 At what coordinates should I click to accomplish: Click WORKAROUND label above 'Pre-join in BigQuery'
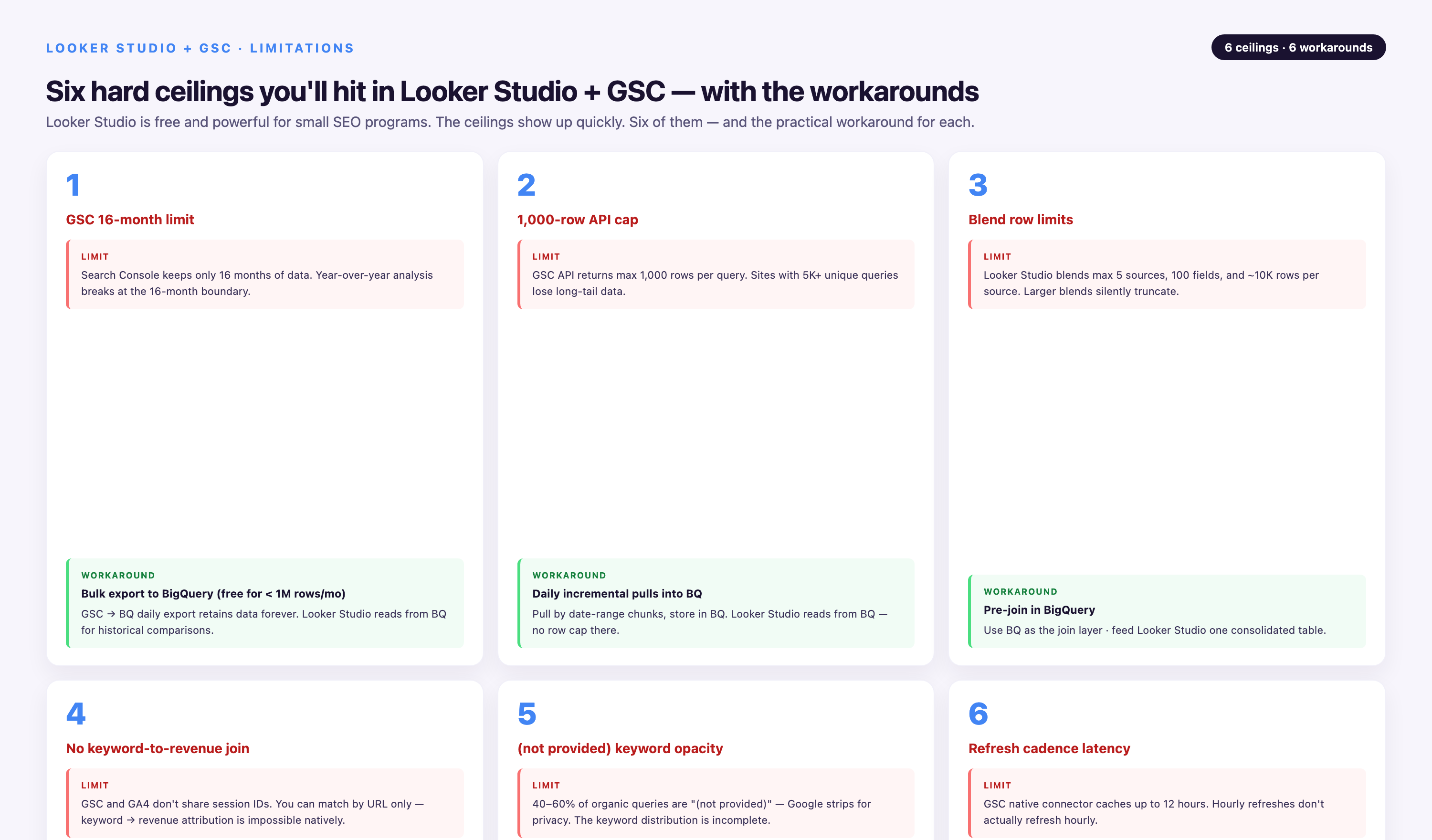pos(1020,592)
